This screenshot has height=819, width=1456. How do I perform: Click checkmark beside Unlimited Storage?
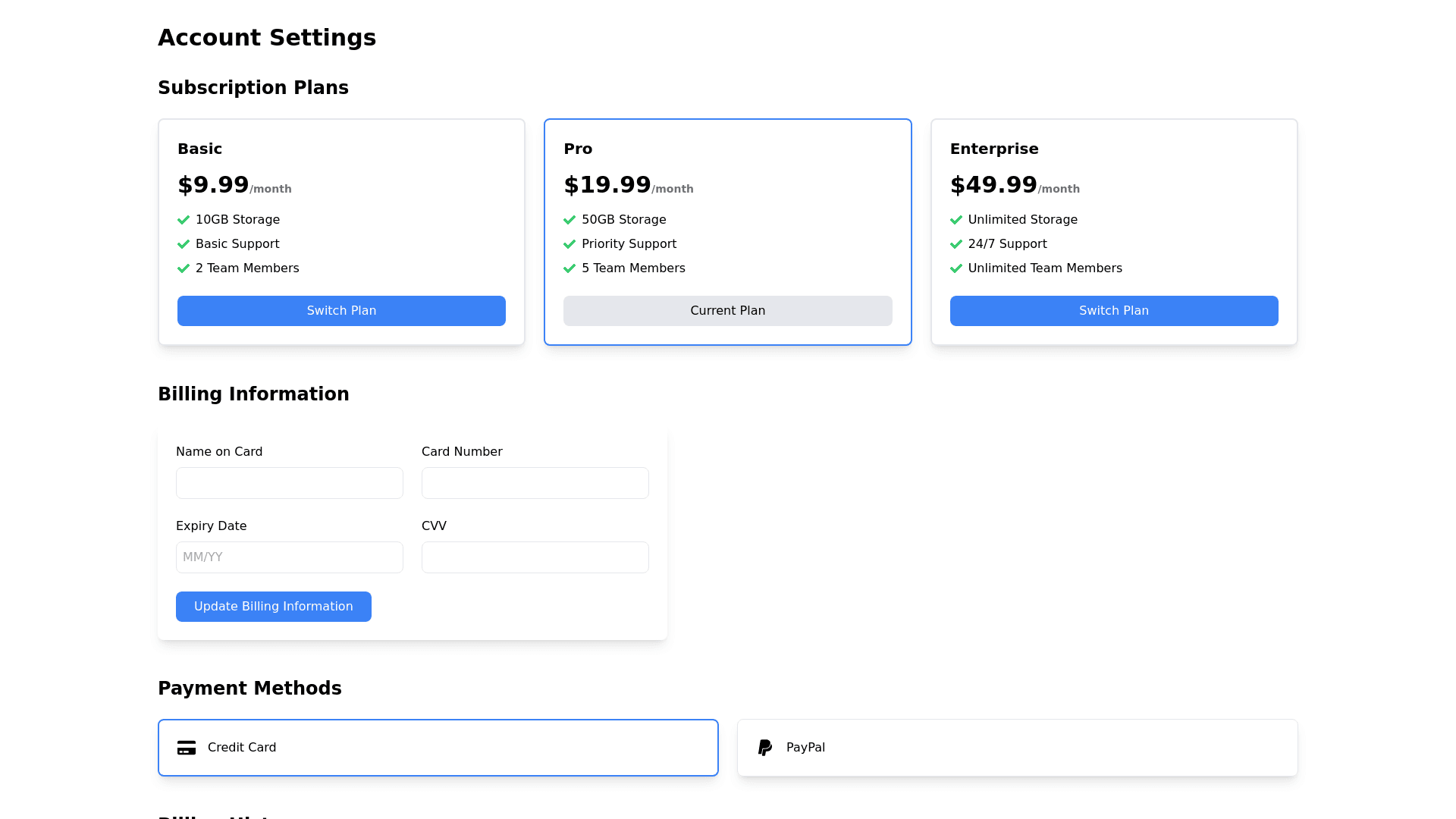(x=955, y=220)
